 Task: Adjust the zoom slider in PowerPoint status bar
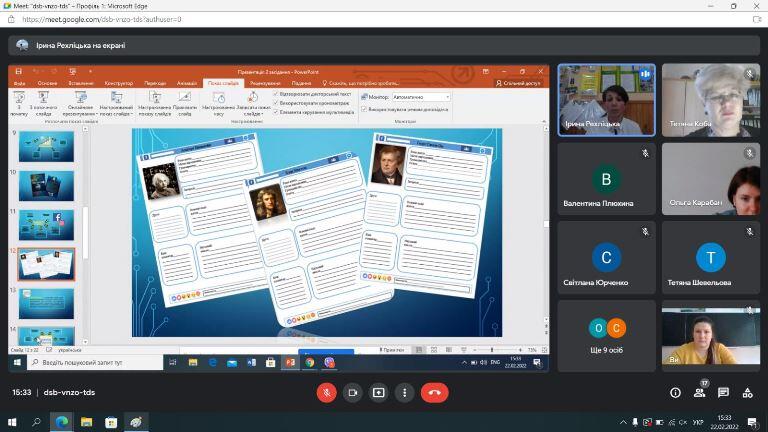point(492,350)
